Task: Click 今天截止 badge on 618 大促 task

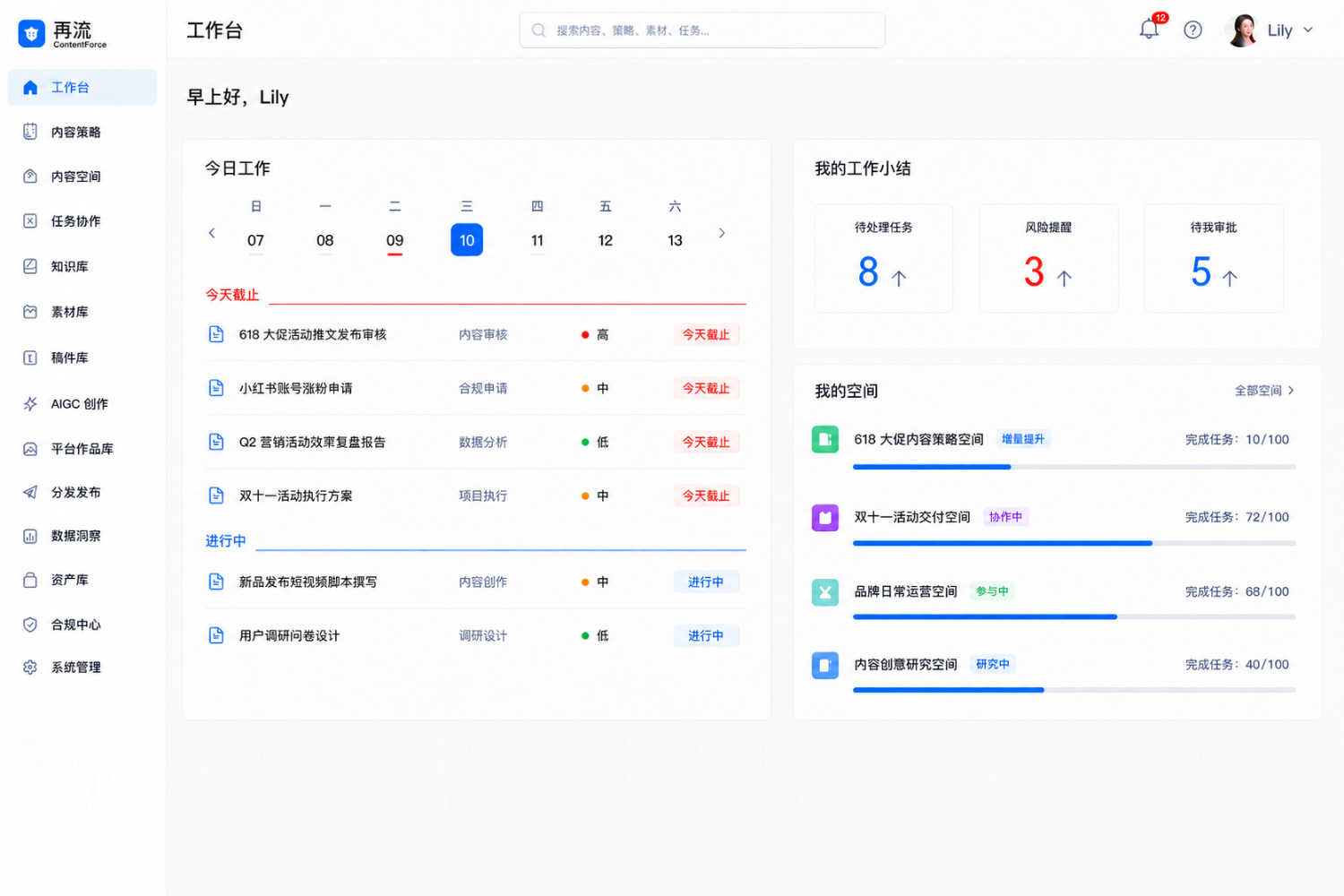Action: [x=706, y=334]
